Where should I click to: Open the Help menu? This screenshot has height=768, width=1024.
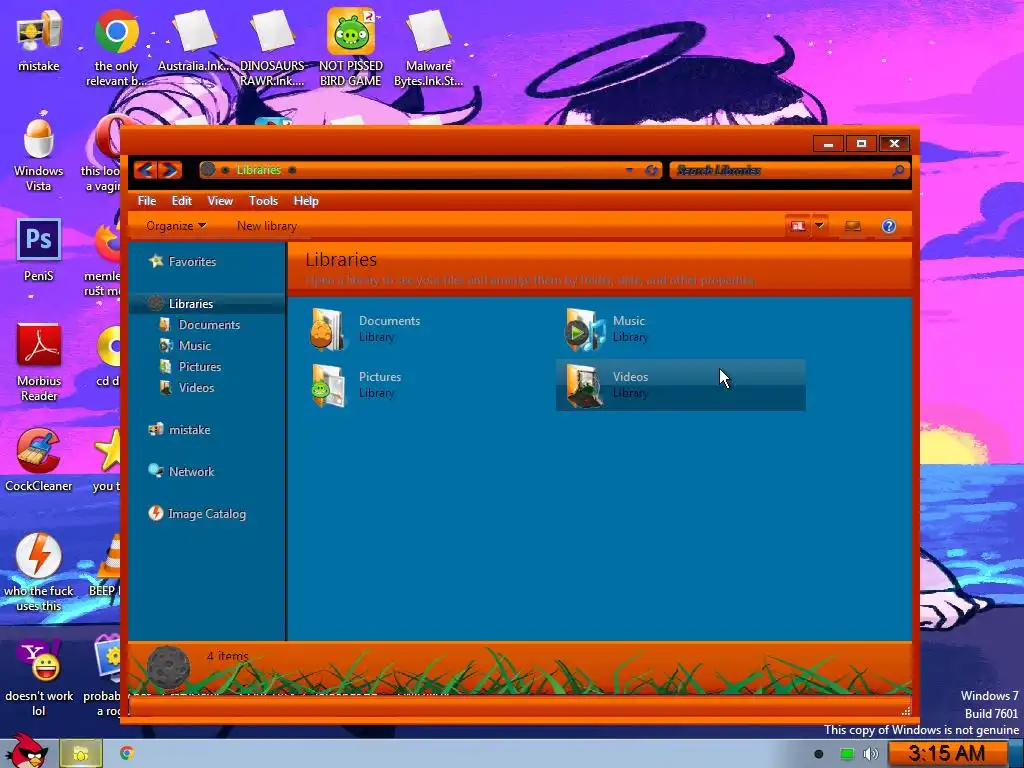pyautogui.click(x=306, y=201)
